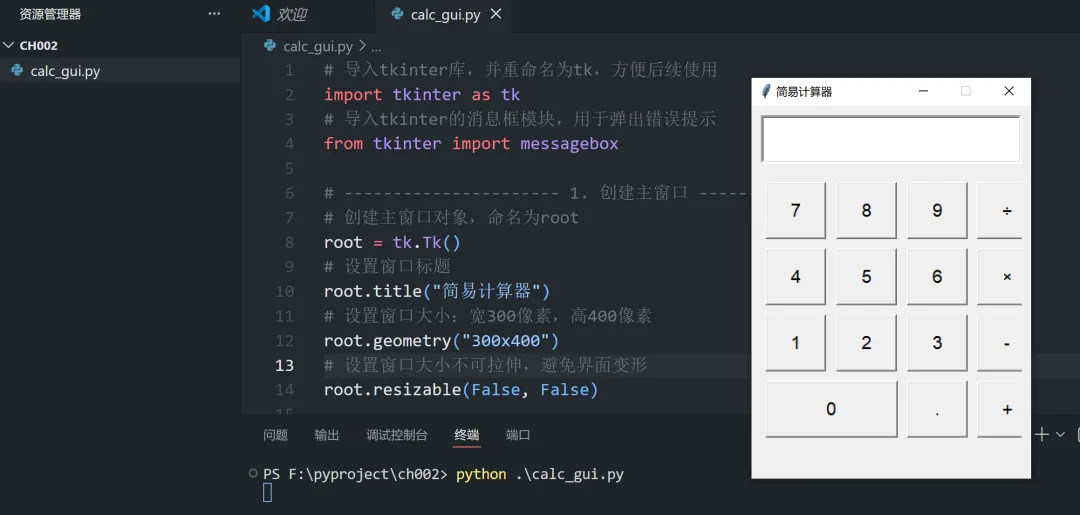Viewport: 1080px width, 515px height.
Task: Click calculator button 6
Action: (937, 277)
